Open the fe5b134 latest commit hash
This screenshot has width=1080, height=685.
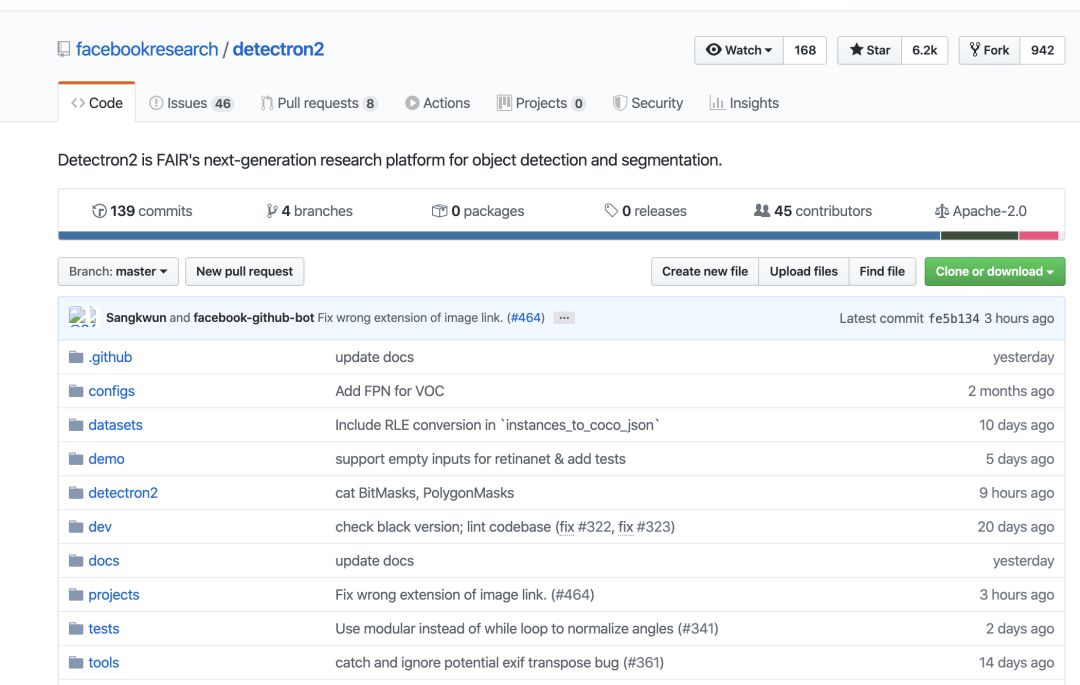coord(954,318)
